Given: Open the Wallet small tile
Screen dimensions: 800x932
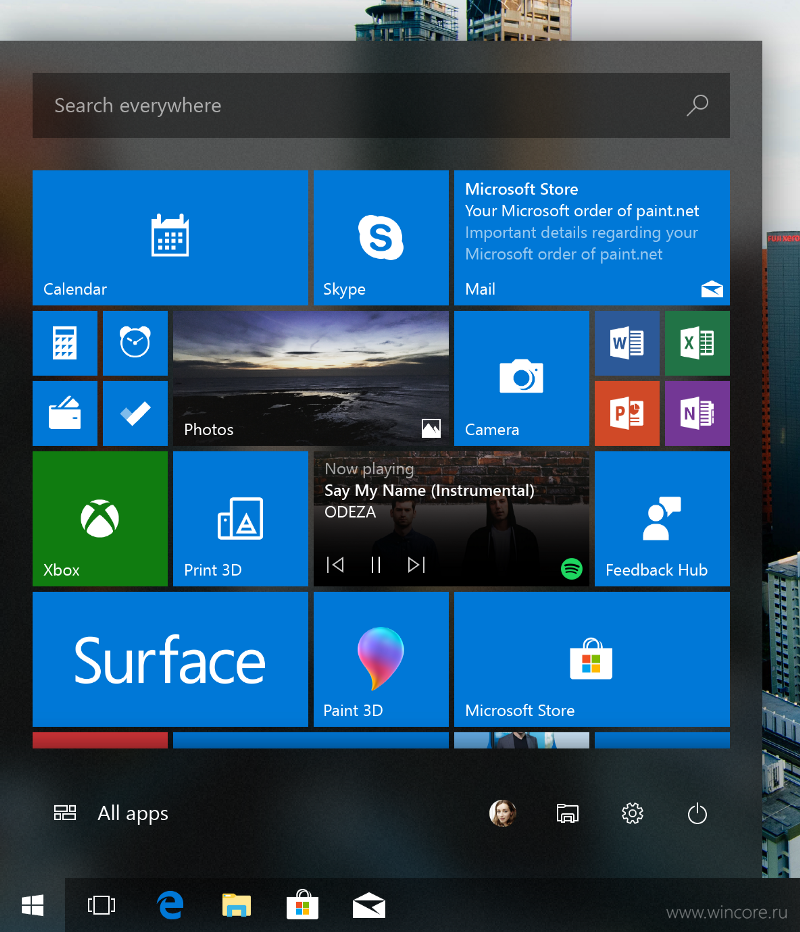Looking at the screenshot, I should point(65,413).
